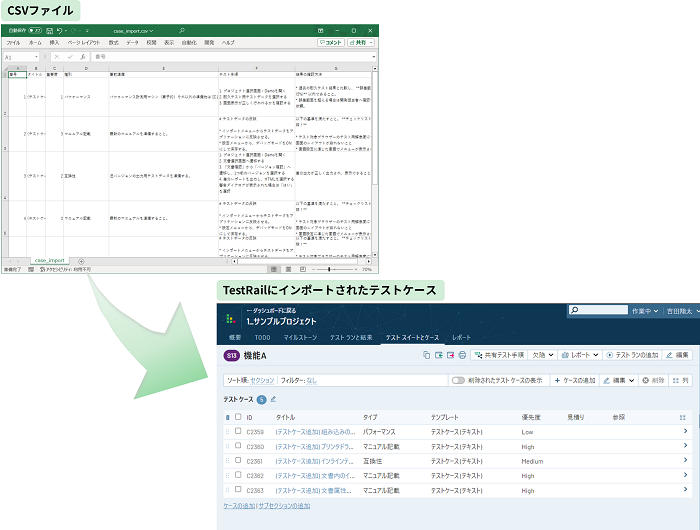The height and width of the screenshot is (530, 700).
Task: Open the 吉田翔太 user menu
Action: pos(683,311)
